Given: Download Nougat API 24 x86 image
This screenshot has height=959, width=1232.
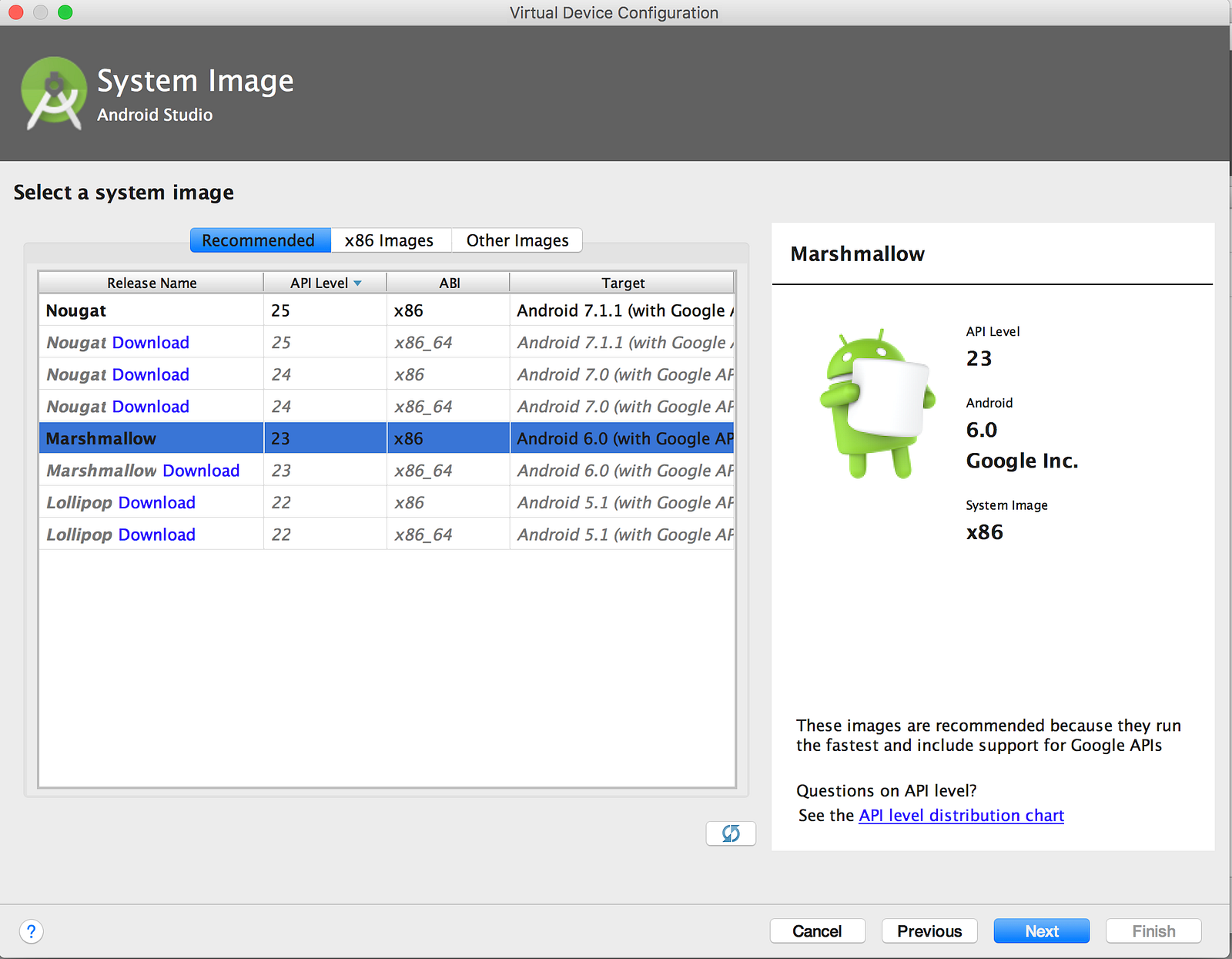Looking at the screenshot, I should (x=151, y=374).
